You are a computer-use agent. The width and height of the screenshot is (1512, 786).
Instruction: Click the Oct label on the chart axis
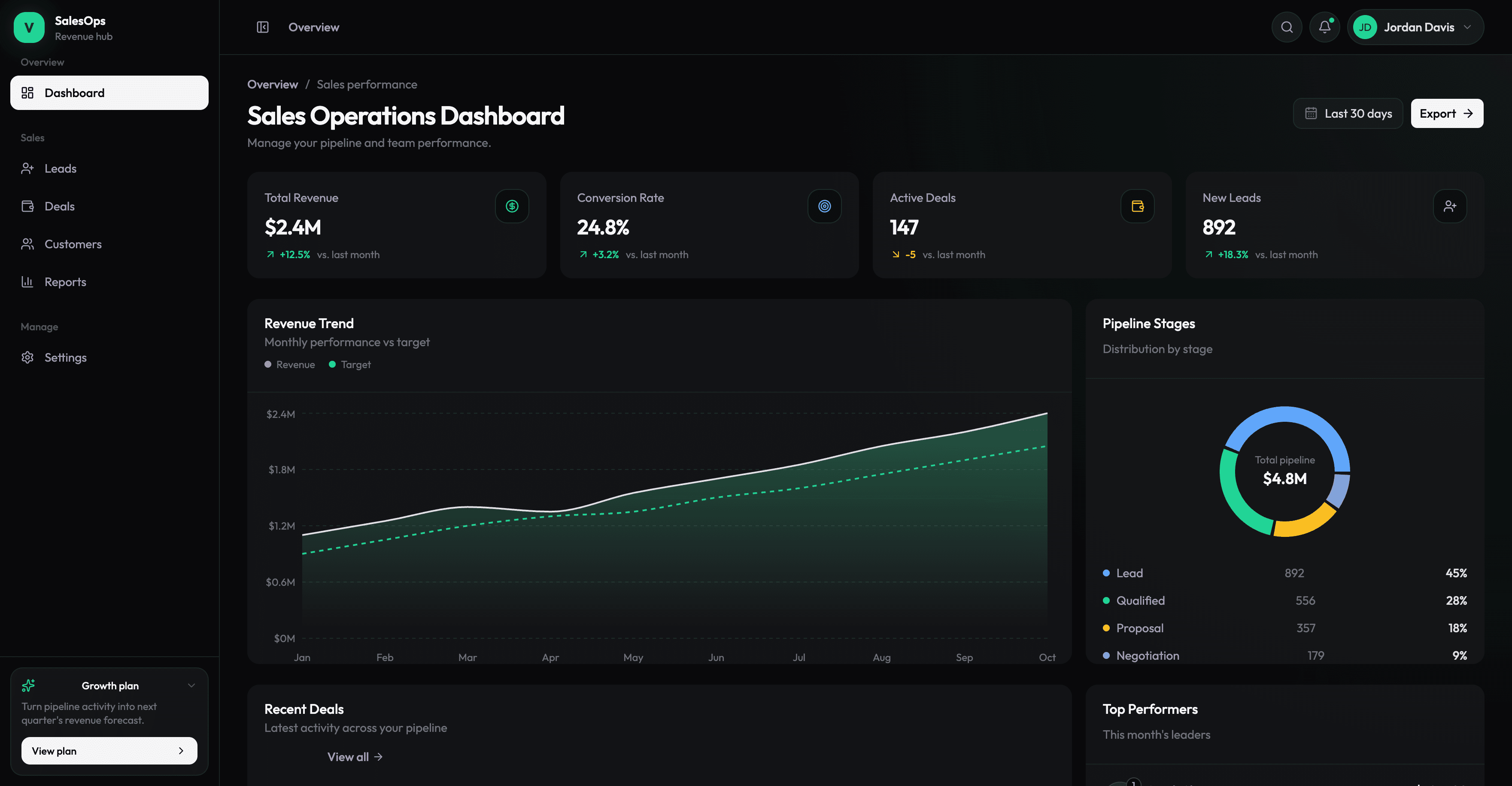(1047, 657)
